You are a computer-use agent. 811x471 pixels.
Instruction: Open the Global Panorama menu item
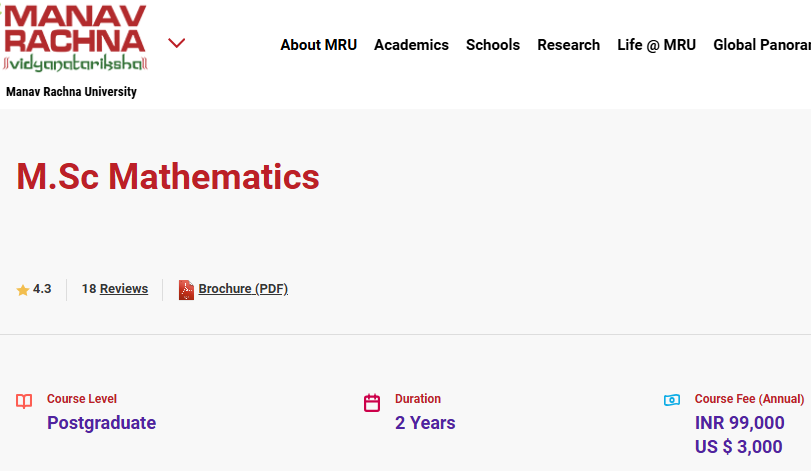pyautogui.click(x=761, y=45)
